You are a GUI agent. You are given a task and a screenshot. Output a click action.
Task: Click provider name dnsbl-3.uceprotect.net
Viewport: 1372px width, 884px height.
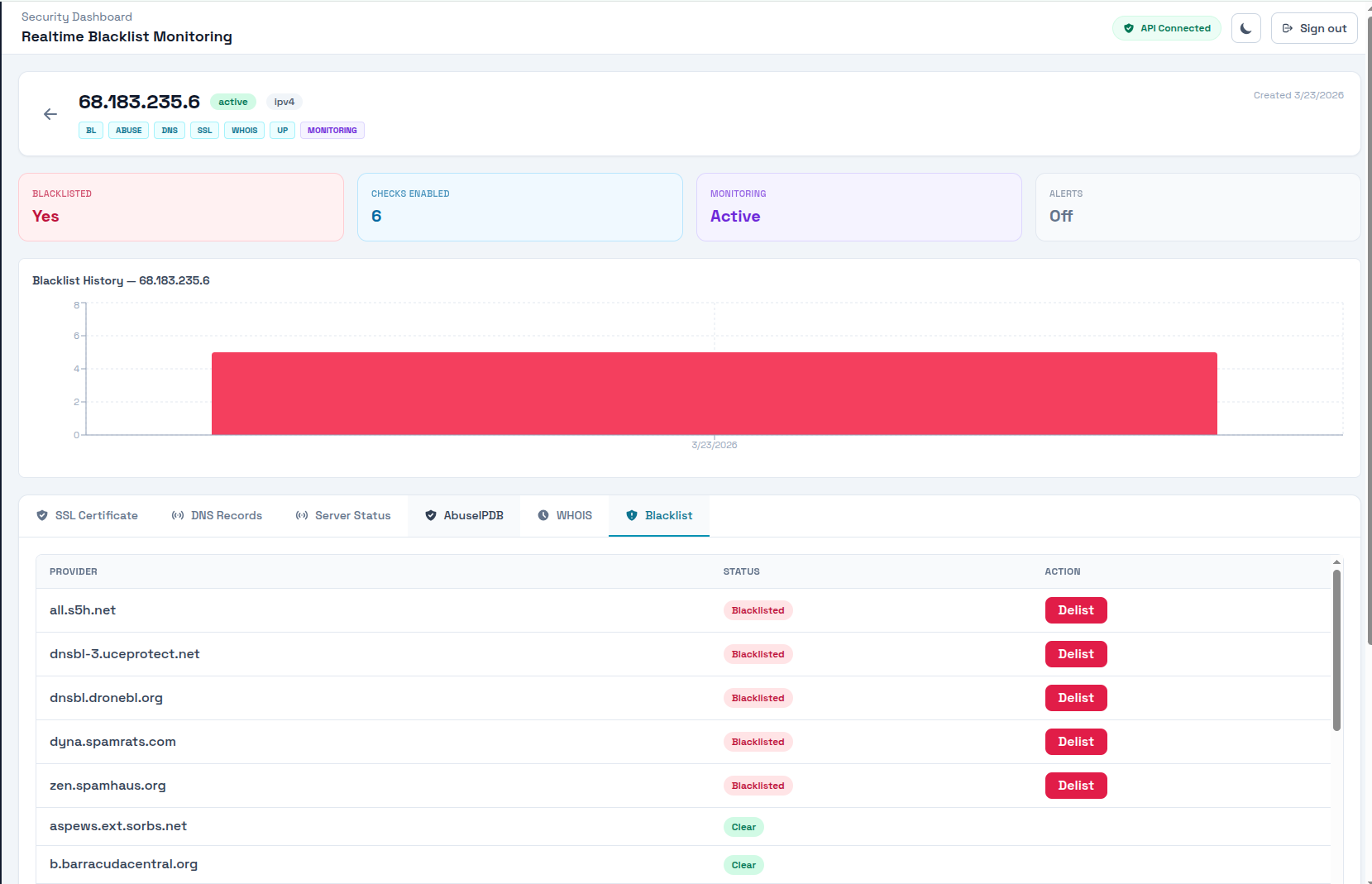[125, 654]
